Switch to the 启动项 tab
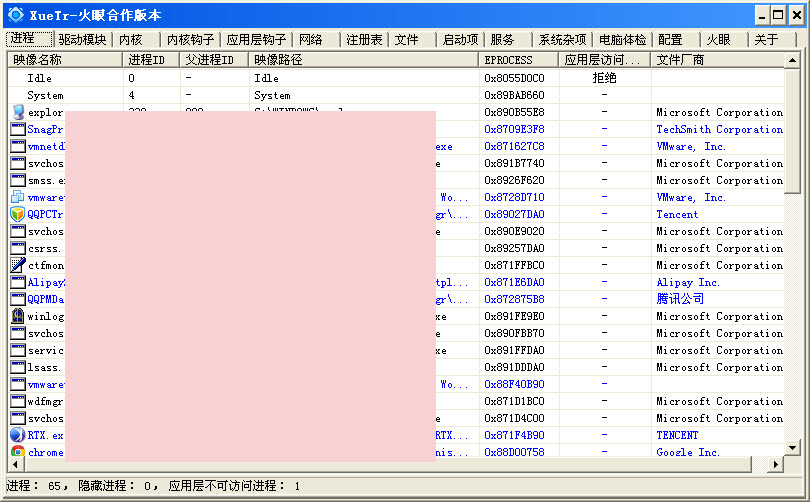 [x=460, y=39]
